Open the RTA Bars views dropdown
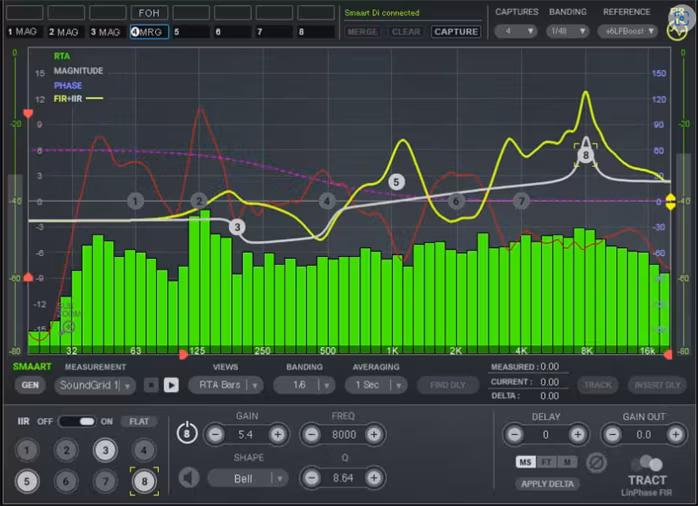The height and width of the screenshot is (506, 698). point(225,385)
